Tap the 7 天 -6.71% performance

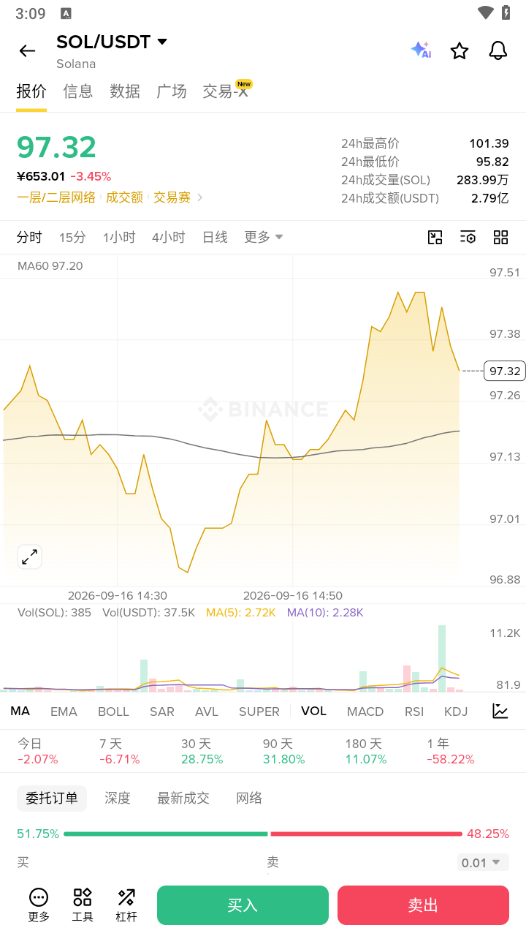tap(119, 752)
